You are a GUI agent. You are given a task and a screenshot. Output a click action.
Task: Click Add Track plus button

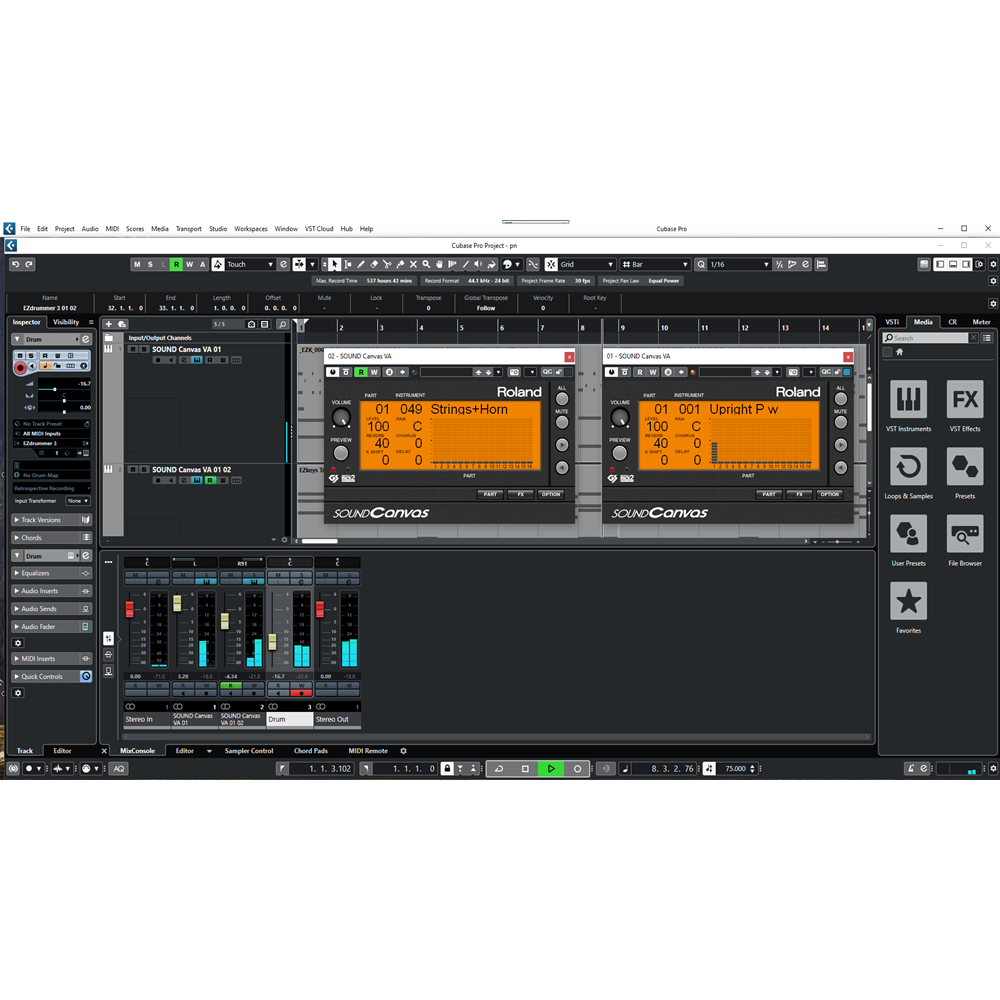(109, 324)
